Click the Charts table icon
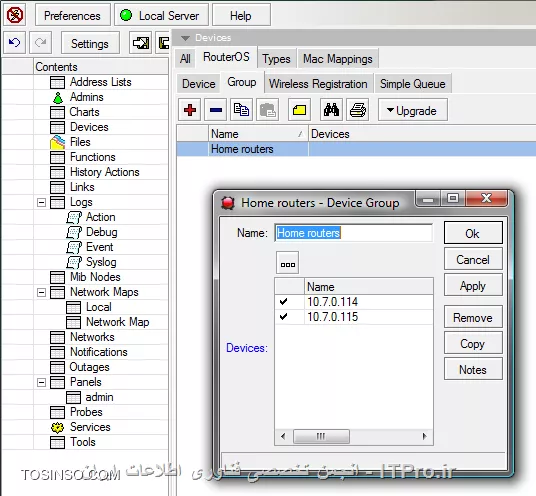 57,112
